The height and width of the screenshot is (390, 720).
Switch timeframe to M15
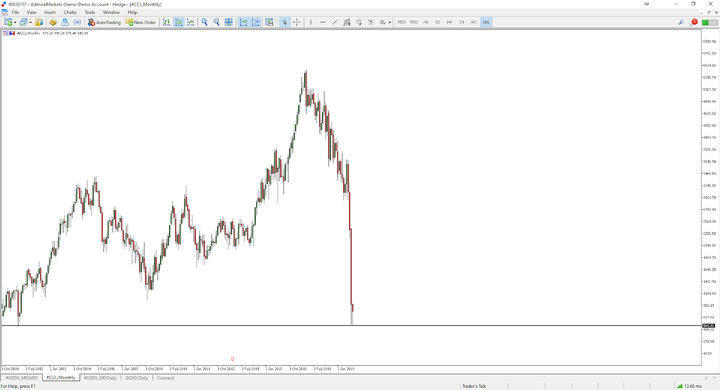pyautogui.click(x=402, y=22)
